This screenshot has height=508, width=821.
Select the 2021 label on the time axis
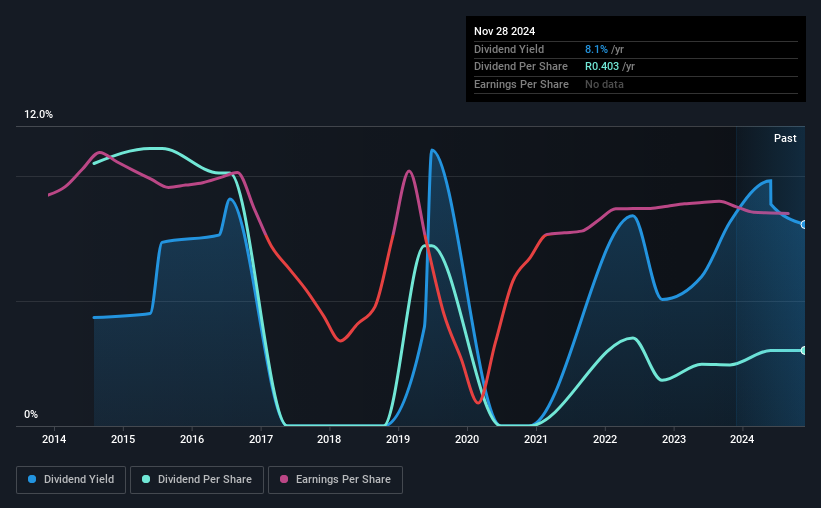pyautogui.click(x=536, y=439)
